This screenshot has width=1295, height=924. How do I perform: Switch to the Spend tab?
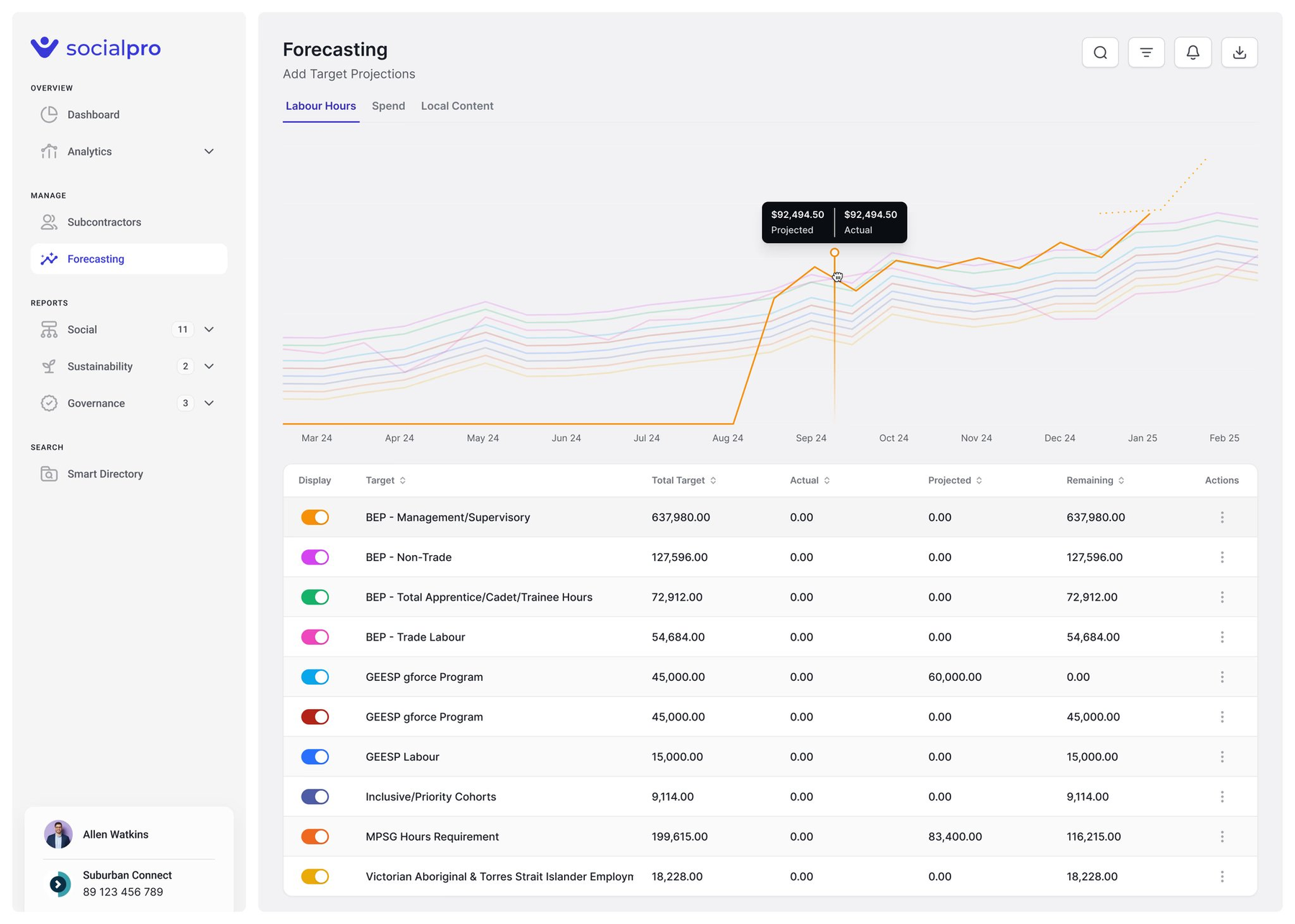388,106
